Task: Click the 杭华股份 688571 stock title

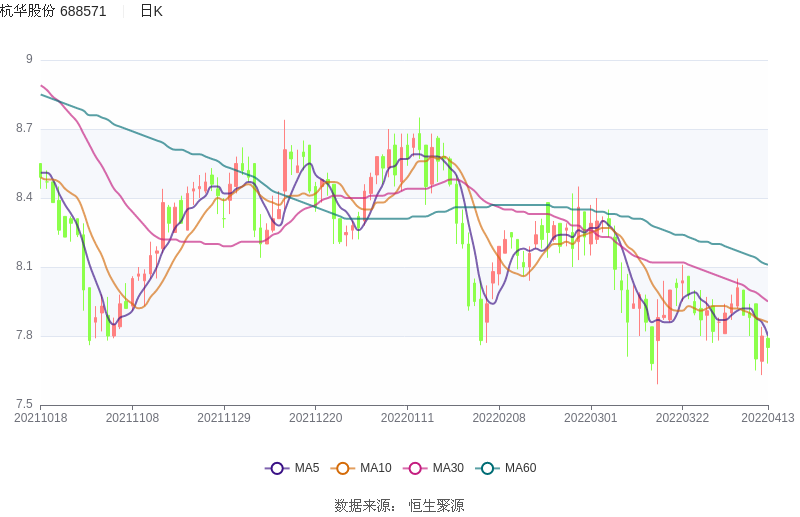Action: (54, 11)
